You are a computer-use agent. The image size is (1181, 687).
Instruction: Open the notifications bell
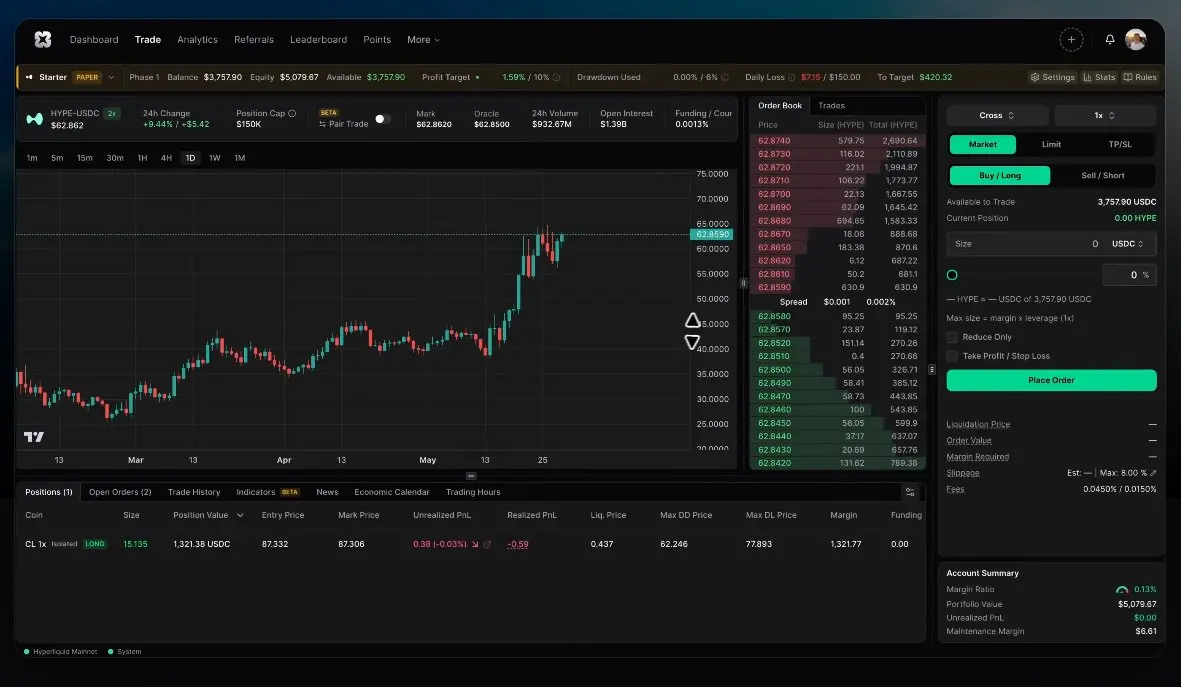[x=1109, y=39]
